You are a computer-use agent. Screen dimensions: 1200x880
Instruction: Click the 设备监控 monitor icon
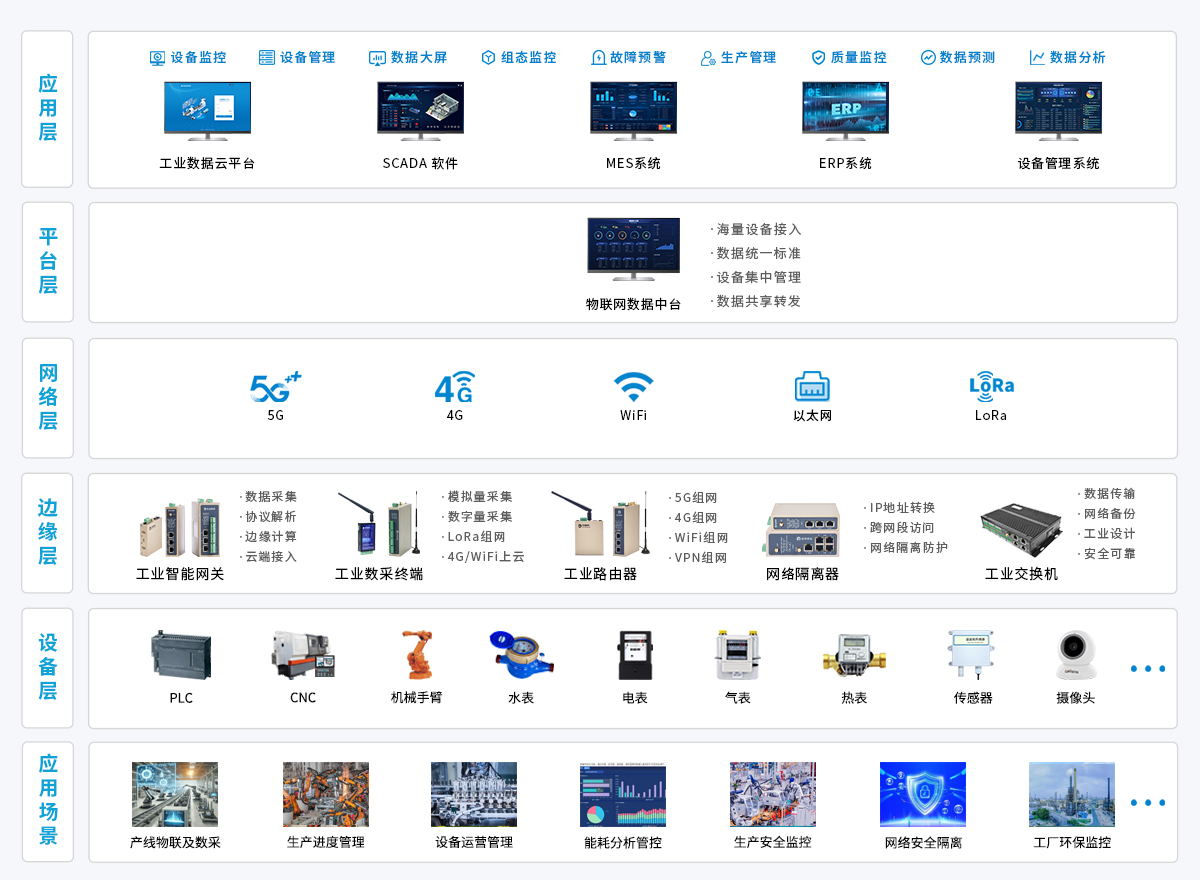point(157,58)
